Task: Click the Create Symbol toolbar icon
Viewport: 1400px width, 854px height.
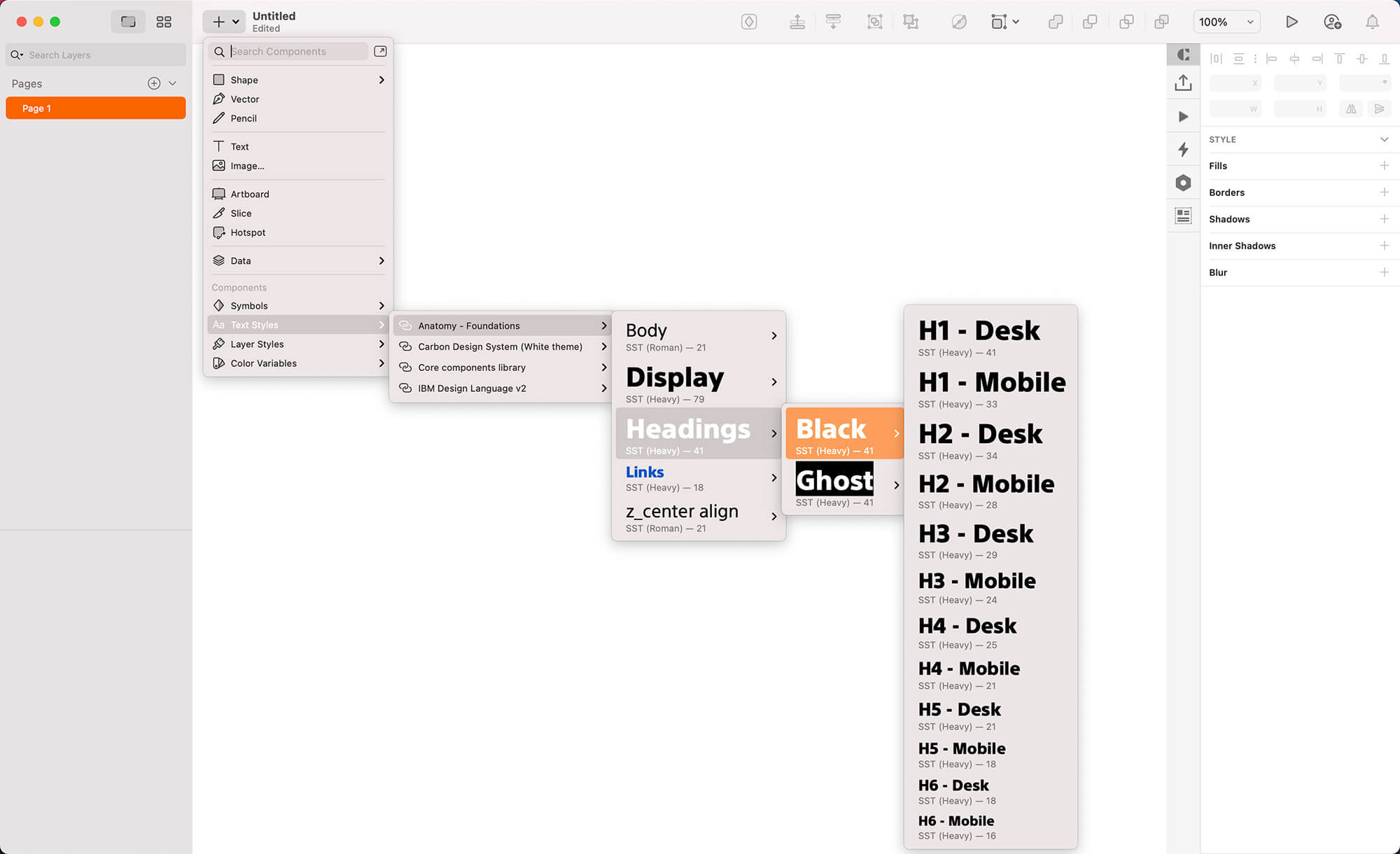Action: [x=749, y=22]
